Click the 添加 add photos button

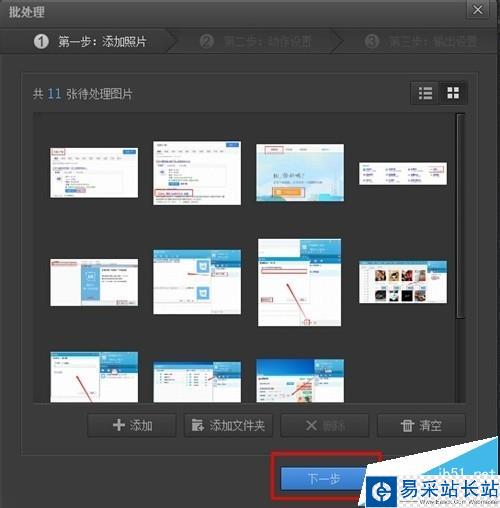click(132, 425)
